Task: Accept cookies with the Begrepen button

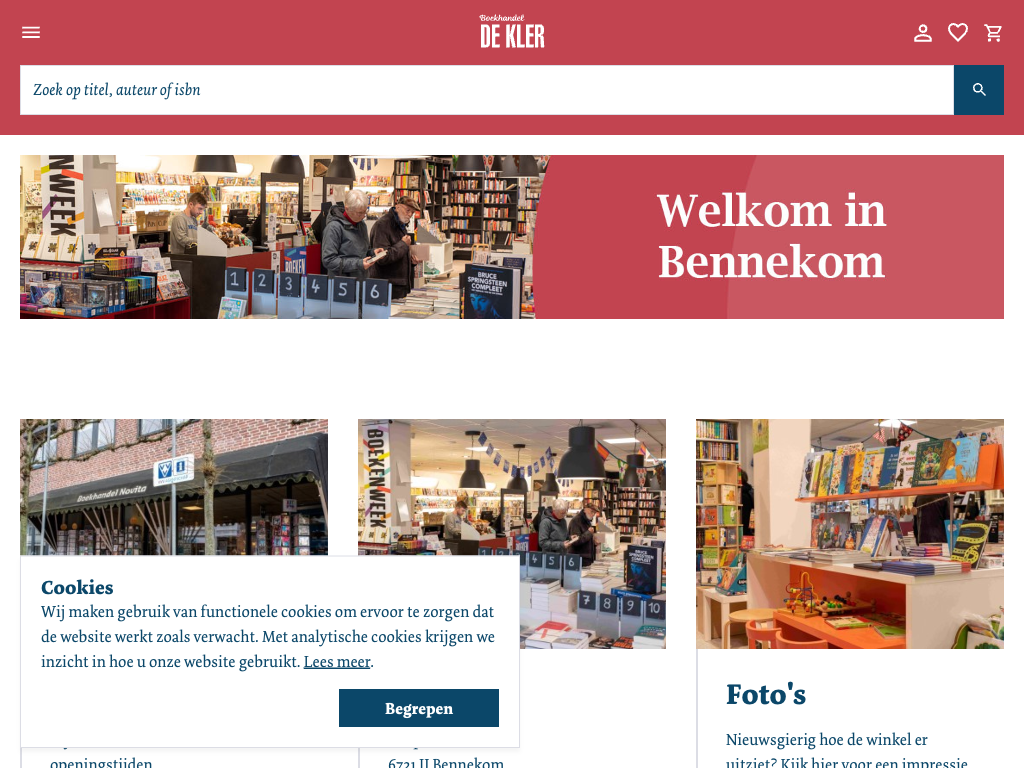Action: click(419, 708)
